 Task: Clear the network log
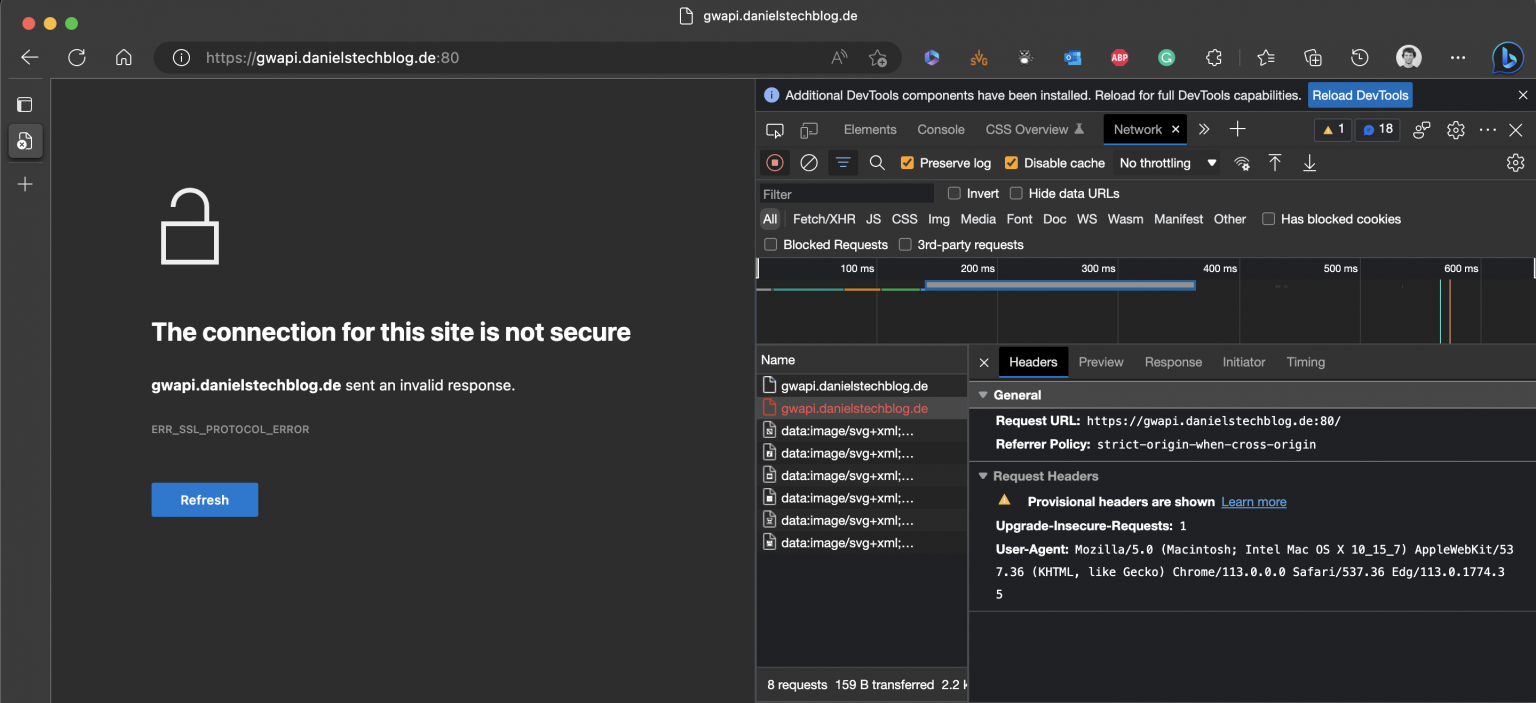pos(808,162)
